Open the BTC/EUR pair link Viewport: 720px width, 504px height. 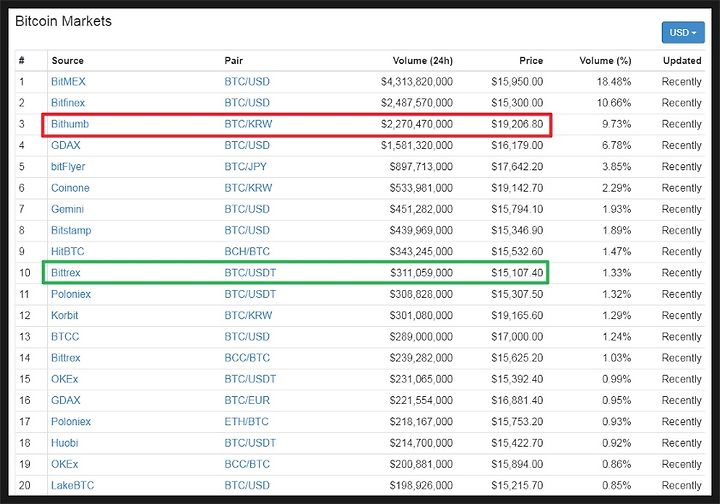(247, 400)
